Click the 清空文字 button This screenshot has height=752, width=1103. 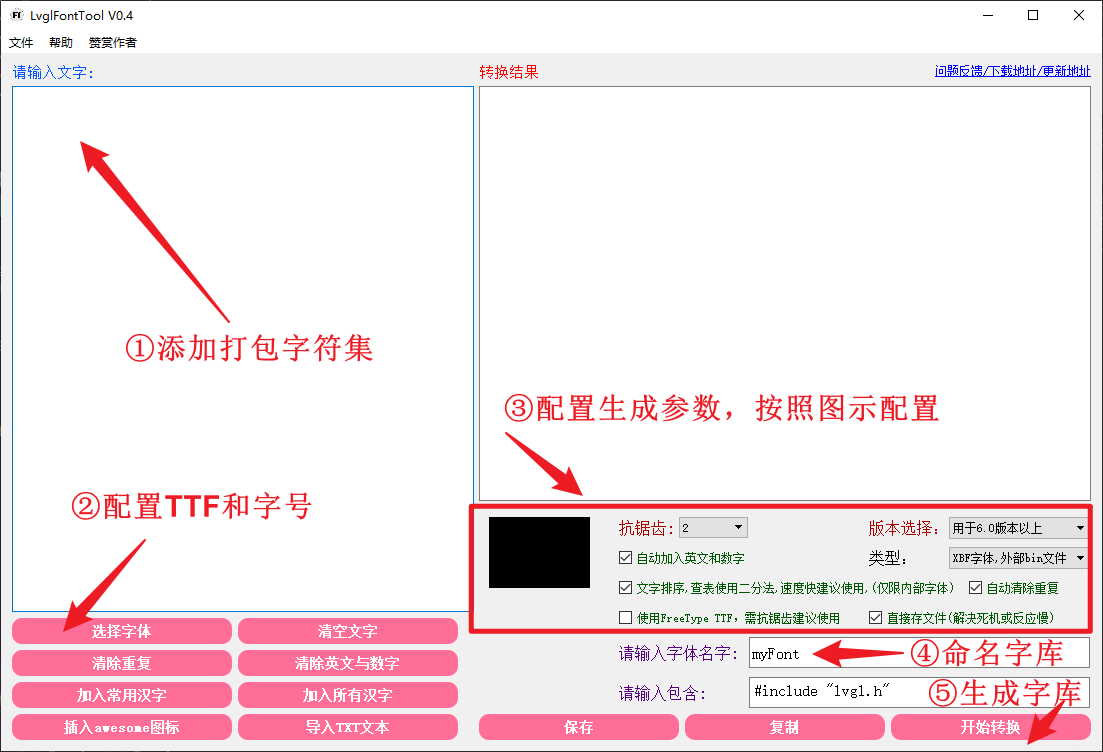tap(348, 631)
